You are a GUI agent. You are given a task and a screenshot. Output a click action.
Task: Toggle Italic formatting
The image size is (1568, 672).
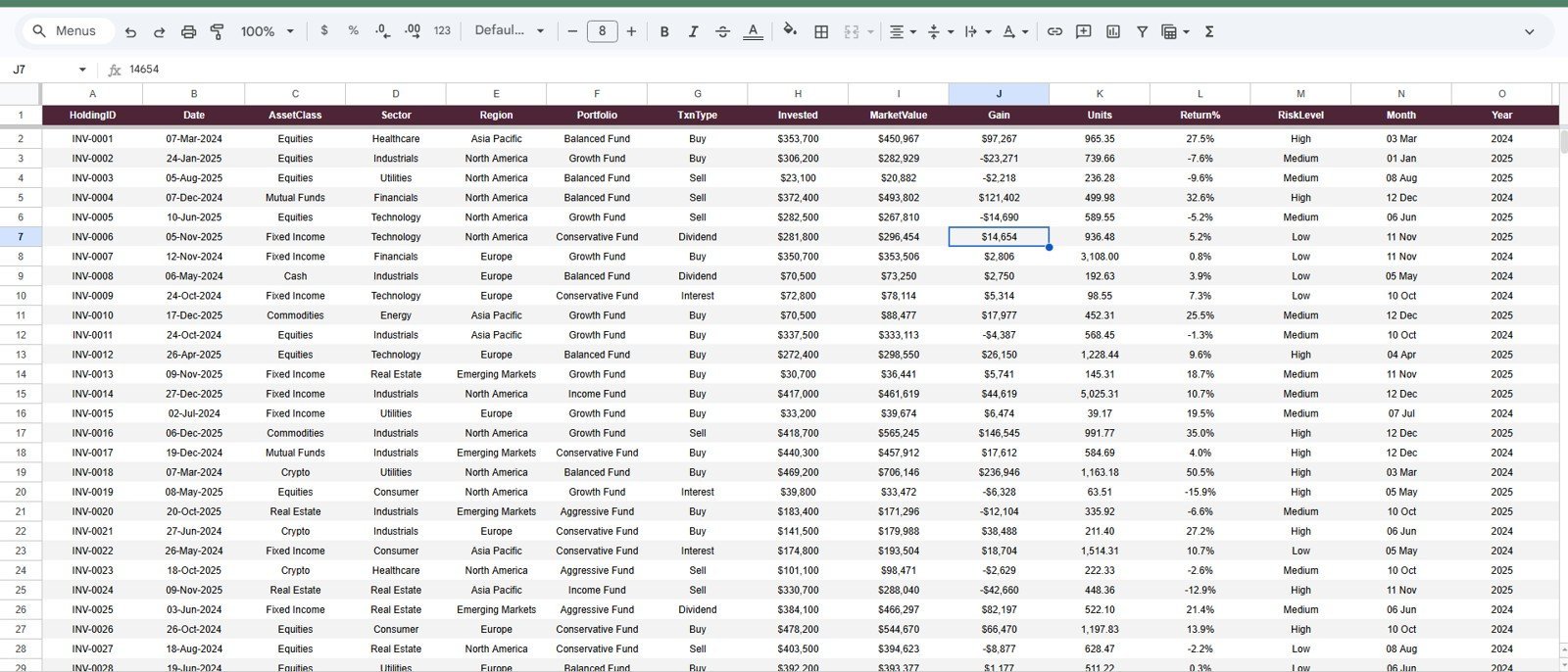pos(693,31)
